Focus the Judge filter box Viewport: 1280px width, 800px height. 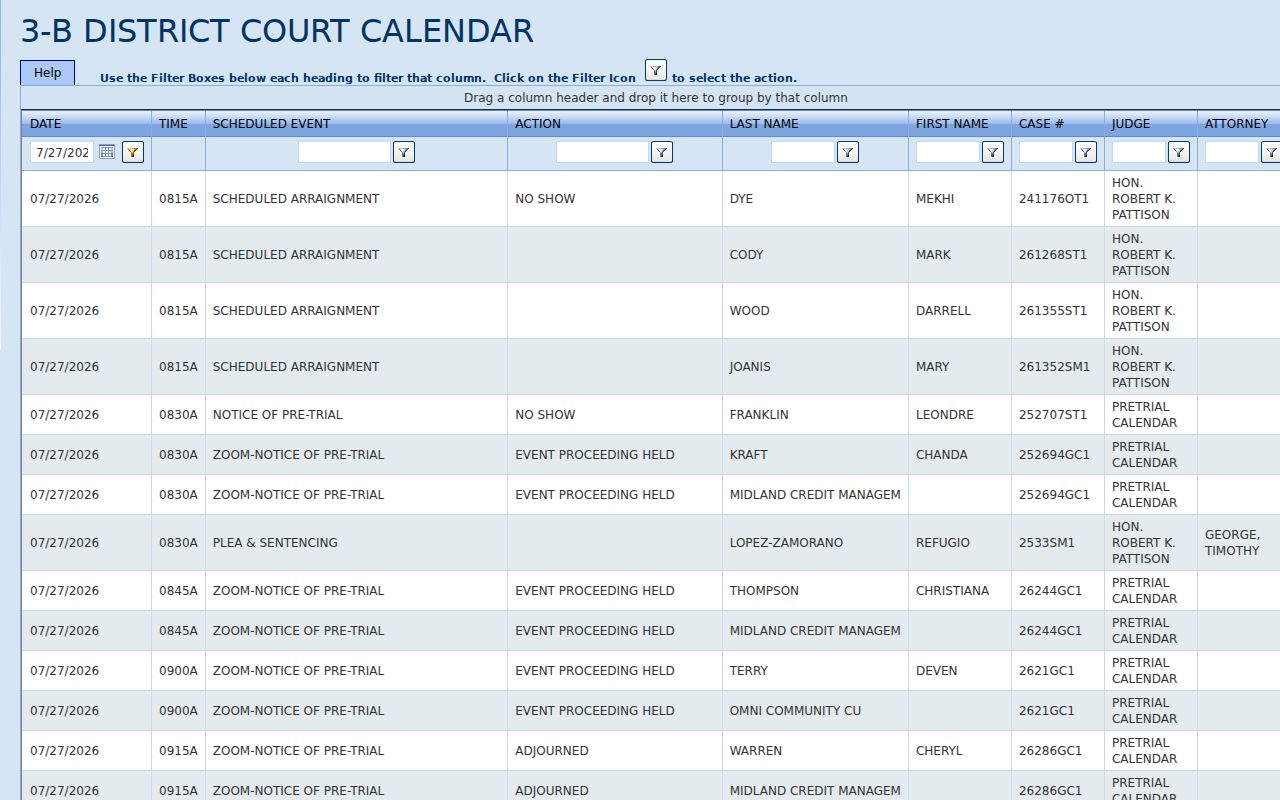1138,152
